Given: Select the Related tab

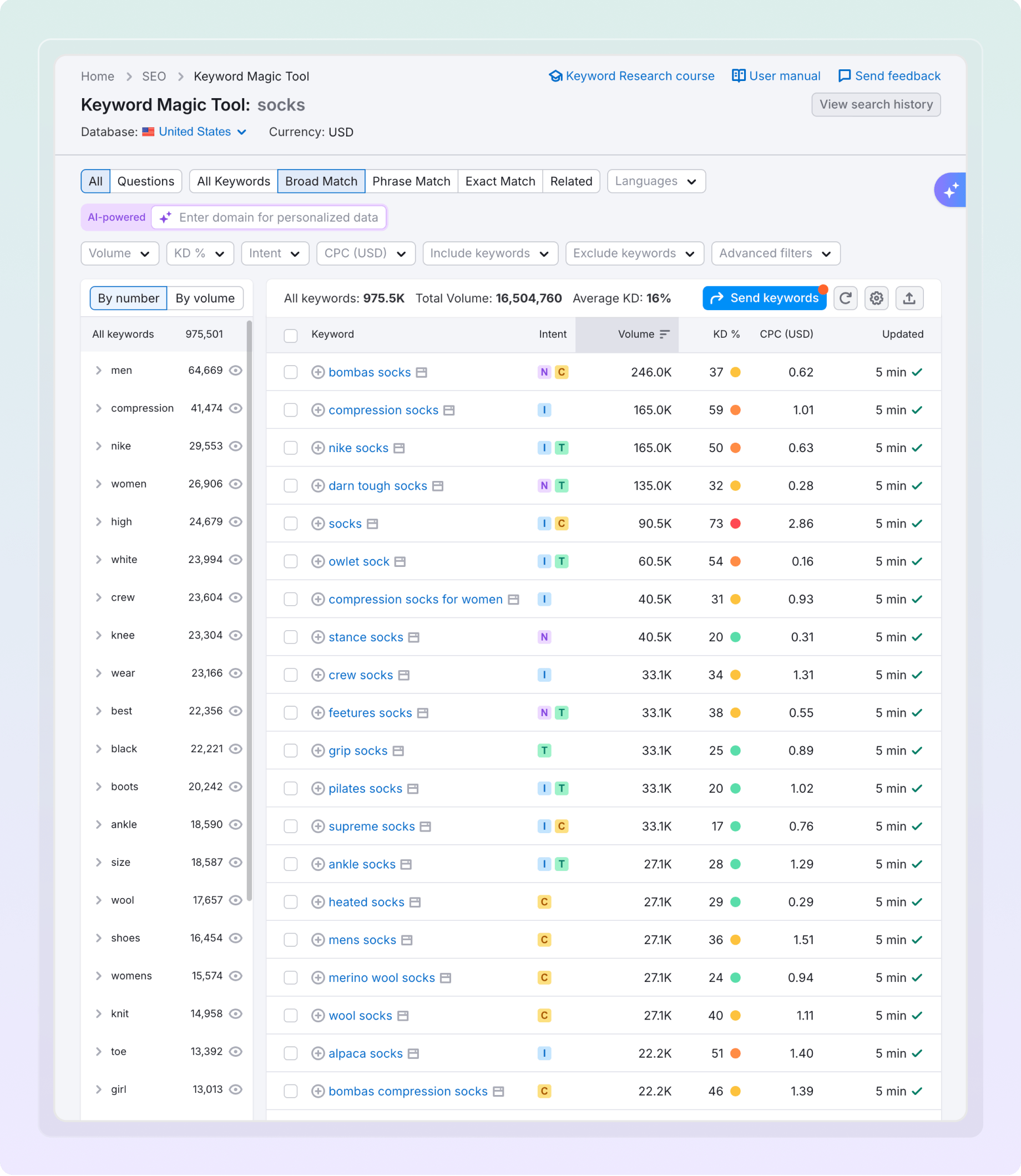Looking at the screenshot, I should click(571, 181).
